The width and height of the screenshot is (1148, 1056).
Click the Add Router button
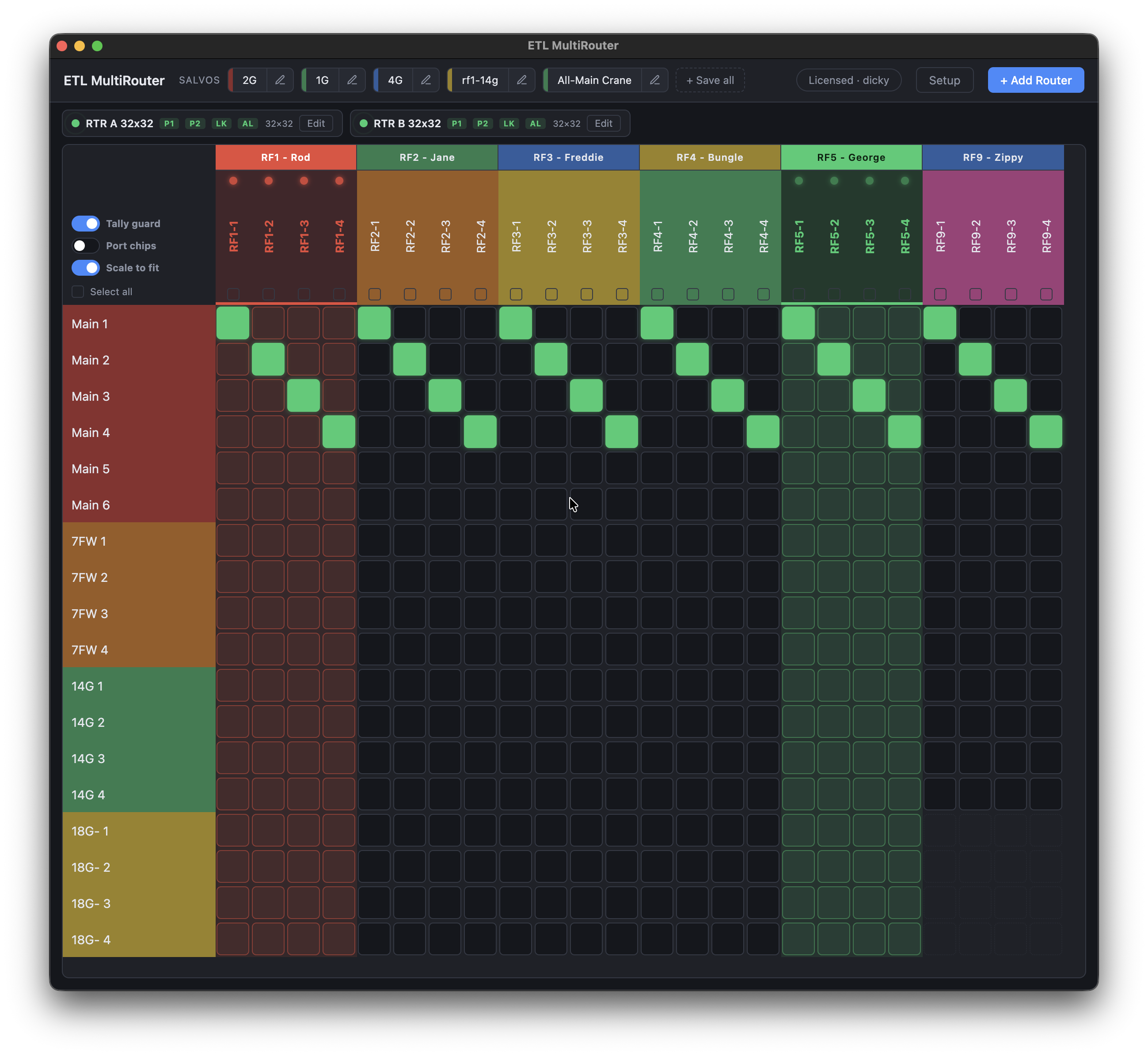(x=1036, y=80)
